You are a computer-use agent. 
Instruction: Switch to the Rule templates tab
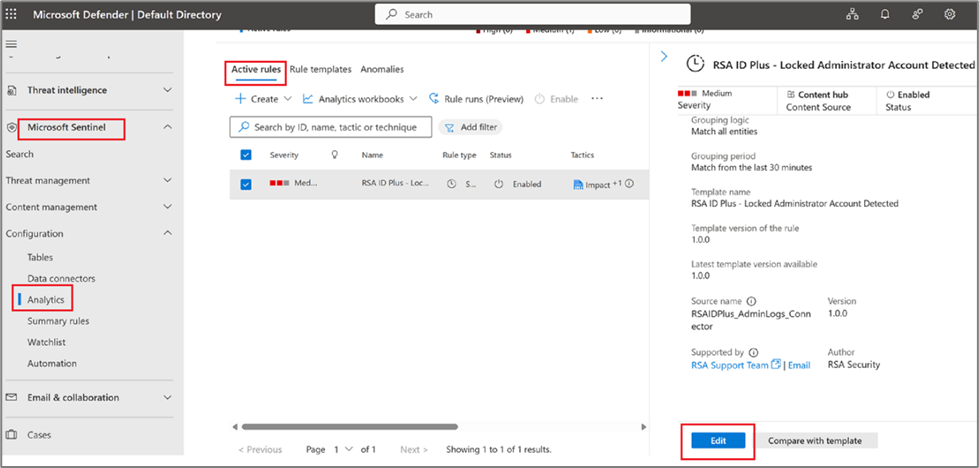click(x=320, y=70)
